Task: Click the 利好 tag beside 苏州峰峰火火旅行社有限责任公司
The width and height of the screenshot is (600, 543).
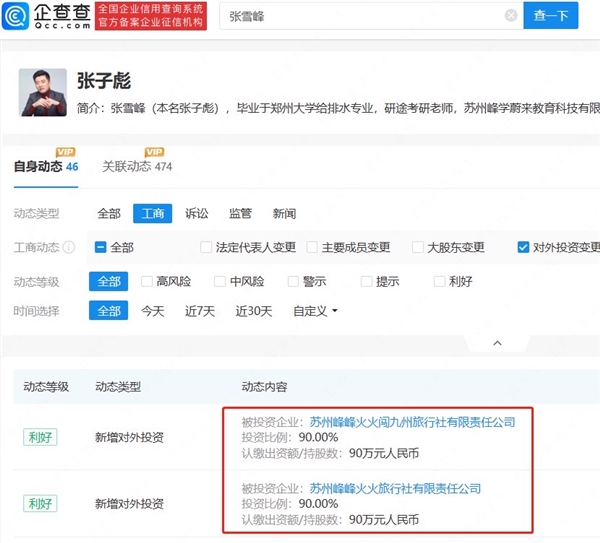Action: coord(40,503)
